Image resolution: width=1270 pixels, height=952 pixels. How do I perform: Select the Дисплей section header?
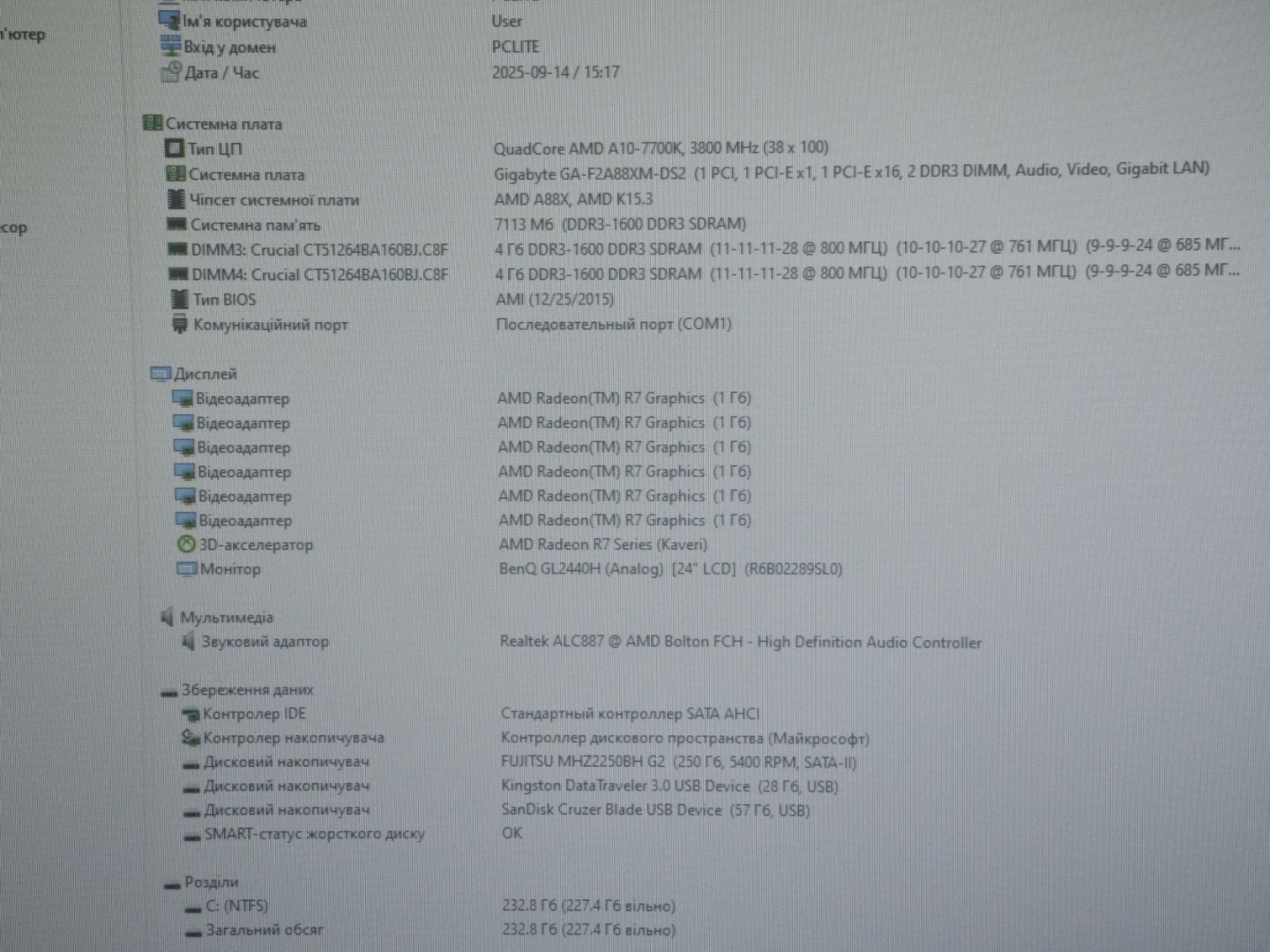(x=205, y=373)
